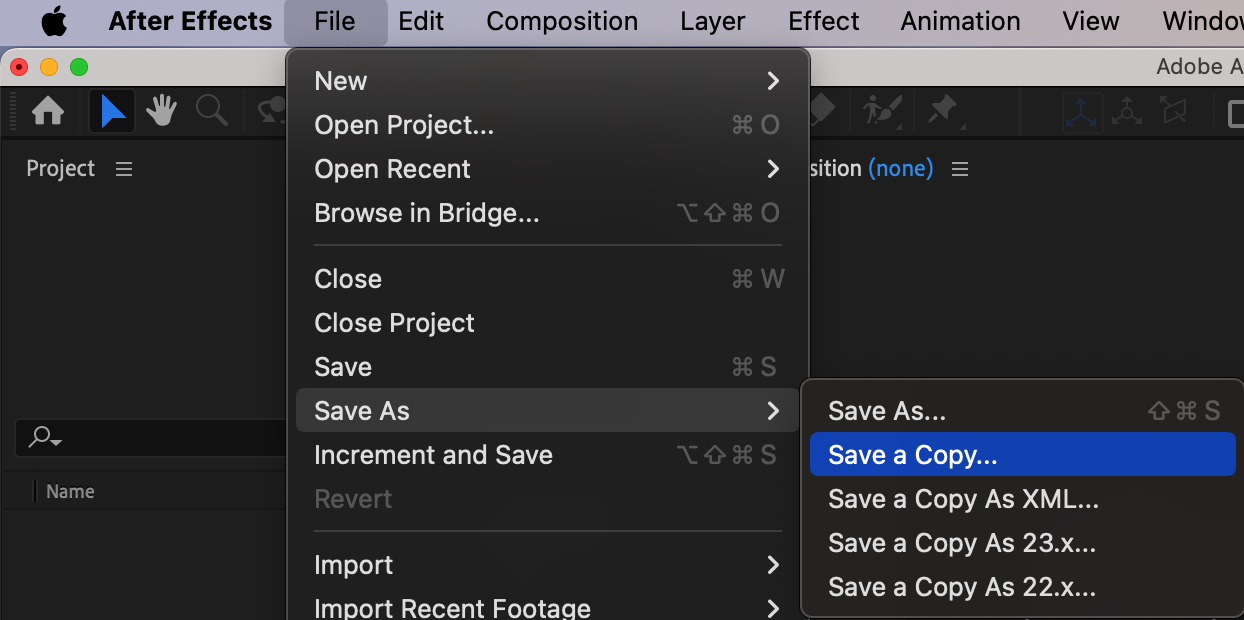Click Open Project in File menu

click(x=404, y=125)
